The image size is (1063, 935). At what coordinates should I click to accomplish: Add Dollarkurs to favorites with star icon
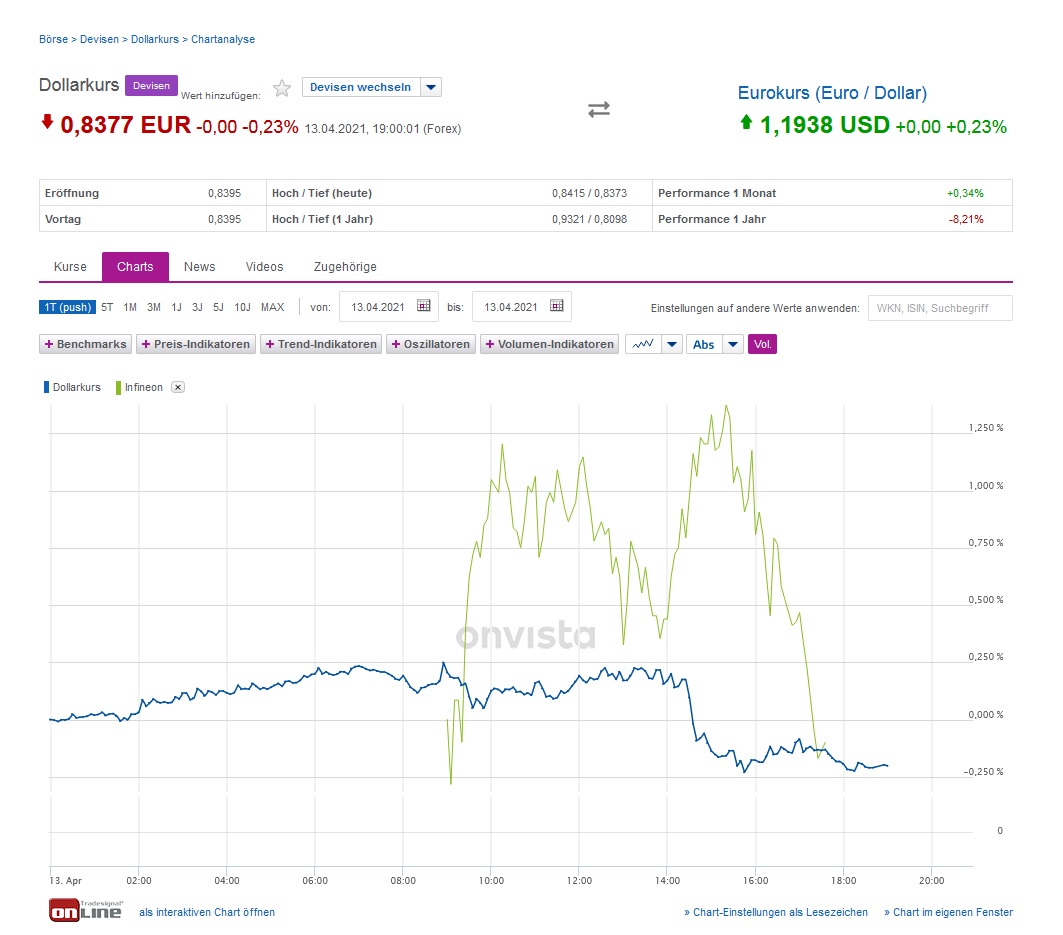point(282,88)
